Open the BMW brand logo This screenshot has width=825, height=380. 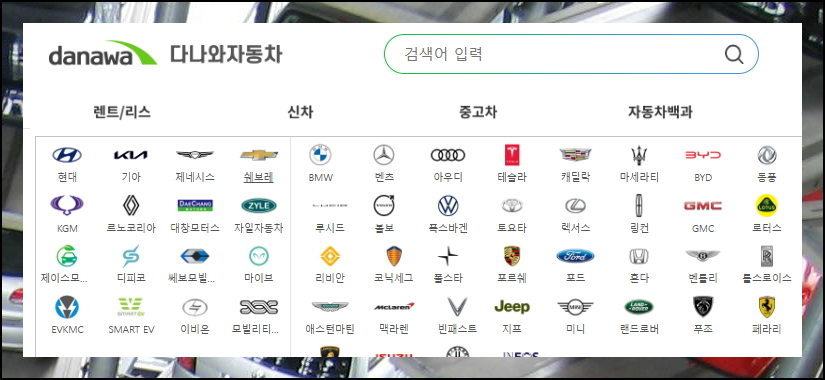tap(320, 155)
